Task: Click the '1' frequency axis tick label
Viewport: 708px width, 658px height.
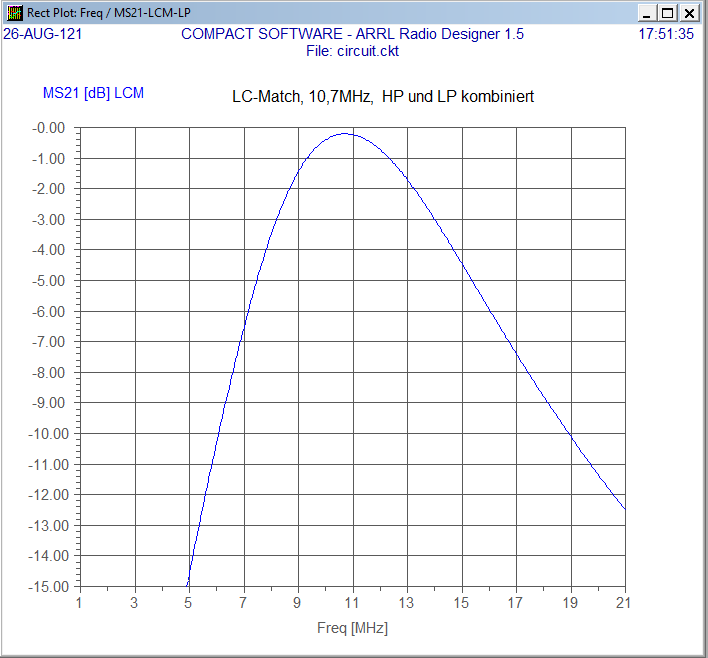Action: click(79, 603)
